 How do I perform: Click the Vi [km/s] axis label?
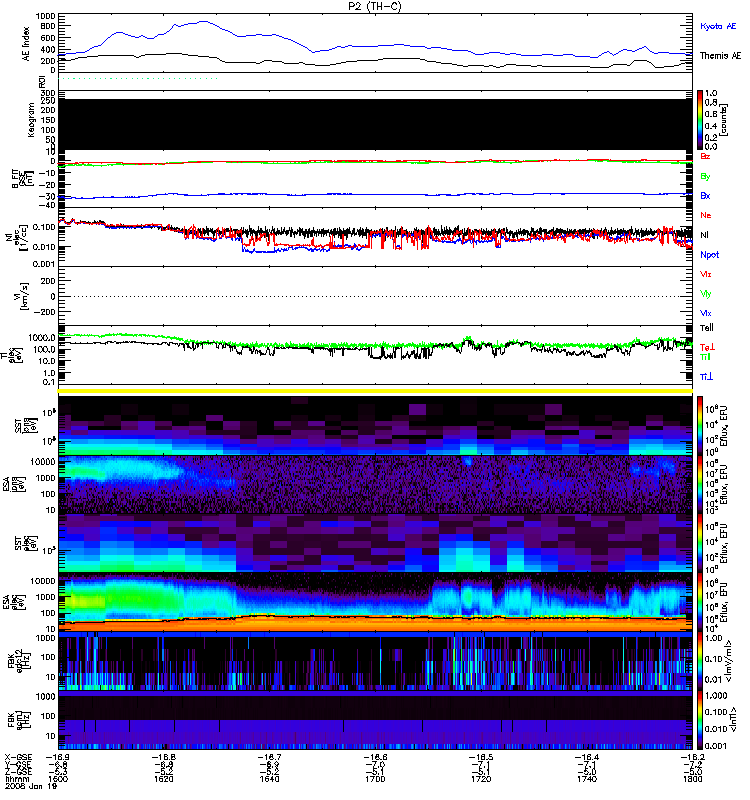point(24,296)
